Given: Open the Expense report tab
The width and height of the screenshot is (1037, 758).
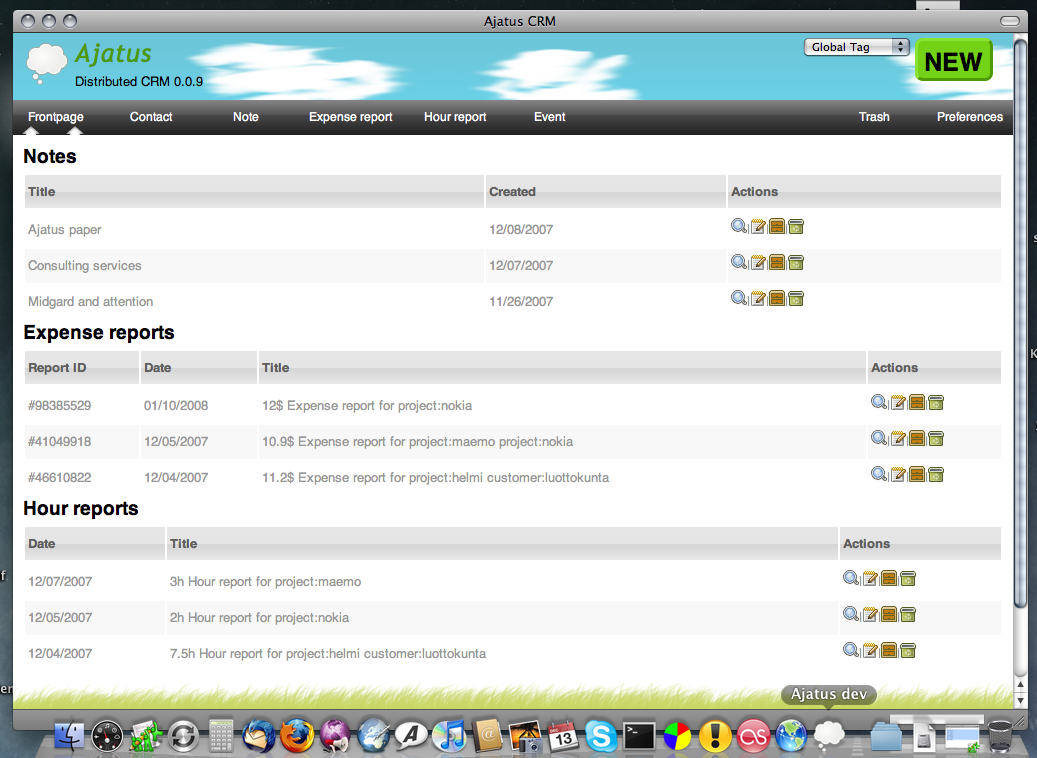Looking at the screenshot, I should coord(350,117).
